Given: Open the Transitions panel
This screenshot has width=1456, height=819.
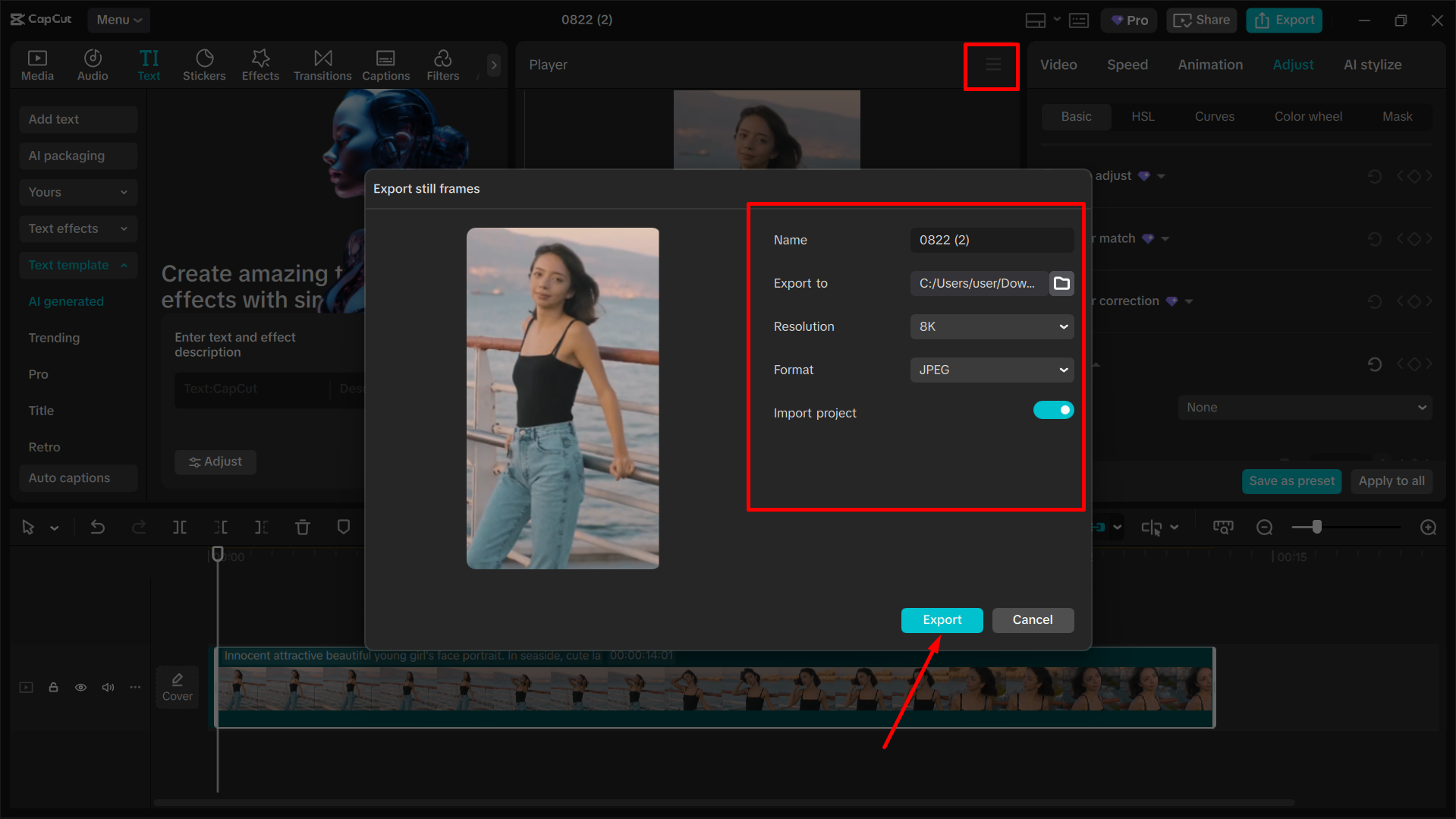Looking at the screenshot, I should [x=322, y=65].
